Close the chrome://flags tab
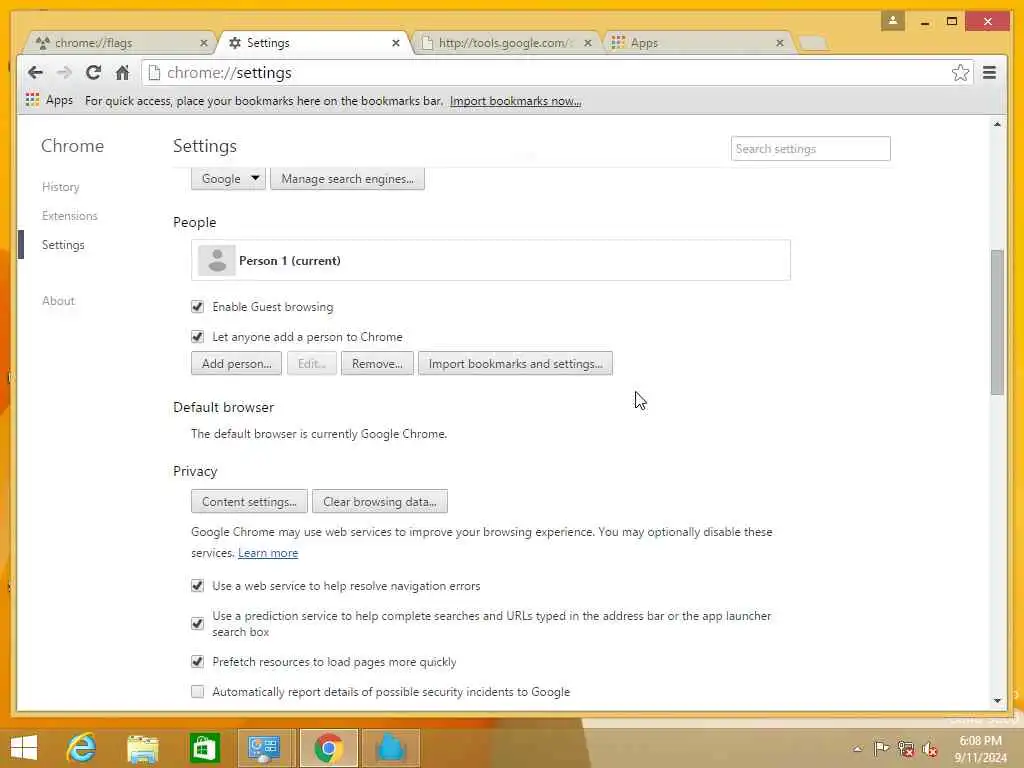 204,43
